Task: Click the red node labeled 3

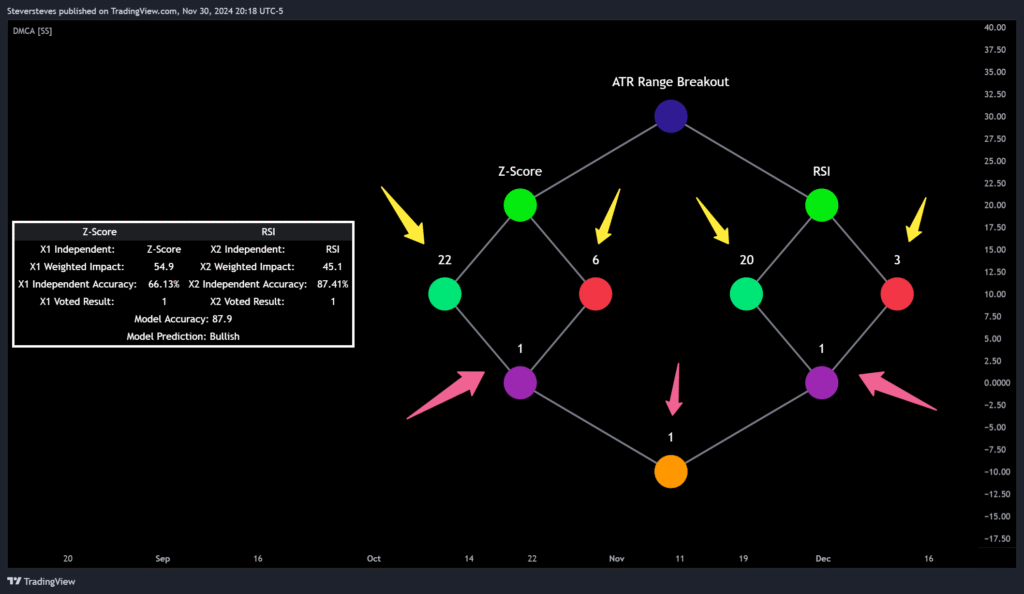Action: tap(897, 294)
